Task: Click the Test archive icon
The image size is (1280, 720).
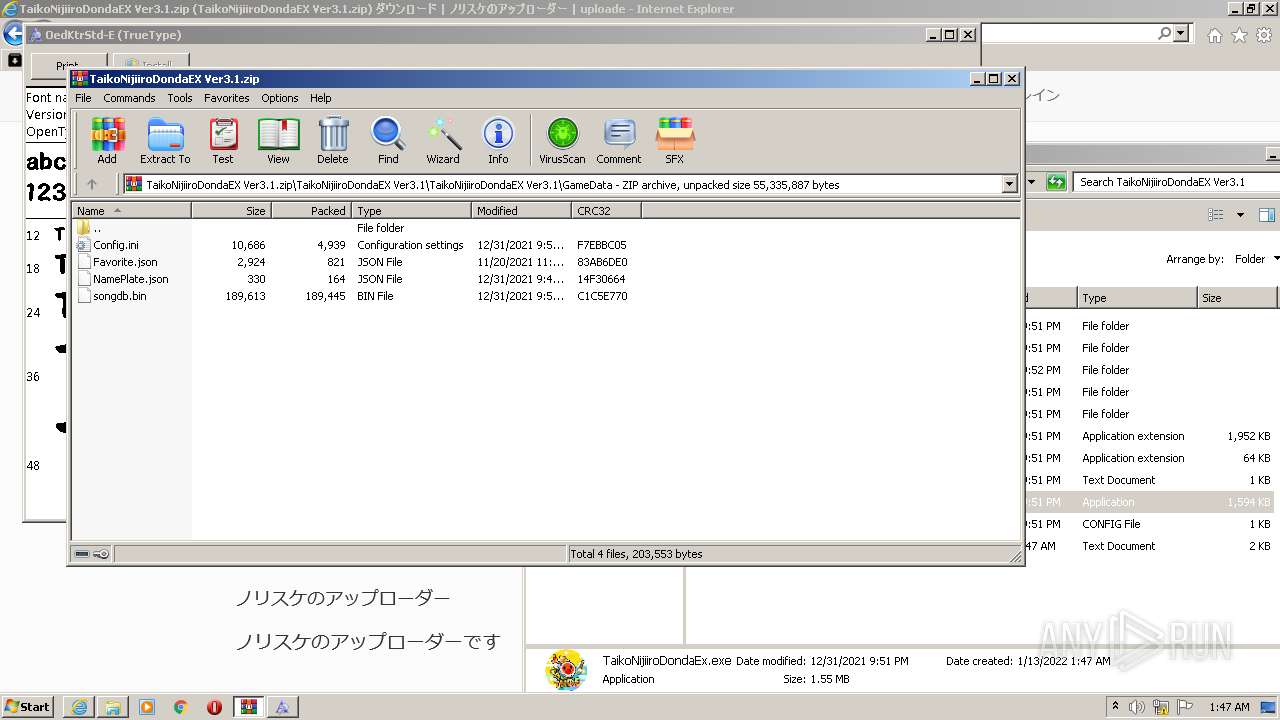Action: [x=223, y=140]
